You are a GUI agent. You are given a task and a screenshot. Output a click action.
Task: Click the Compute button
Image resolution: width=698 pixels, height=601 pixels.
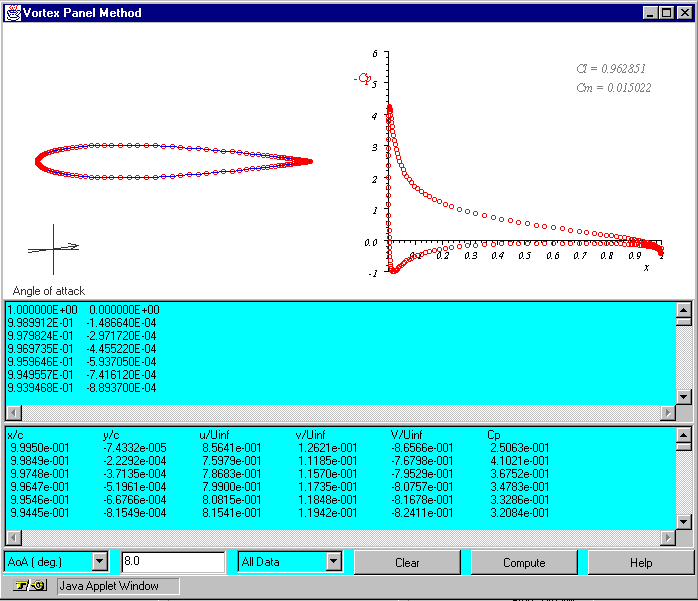point(524,563)
